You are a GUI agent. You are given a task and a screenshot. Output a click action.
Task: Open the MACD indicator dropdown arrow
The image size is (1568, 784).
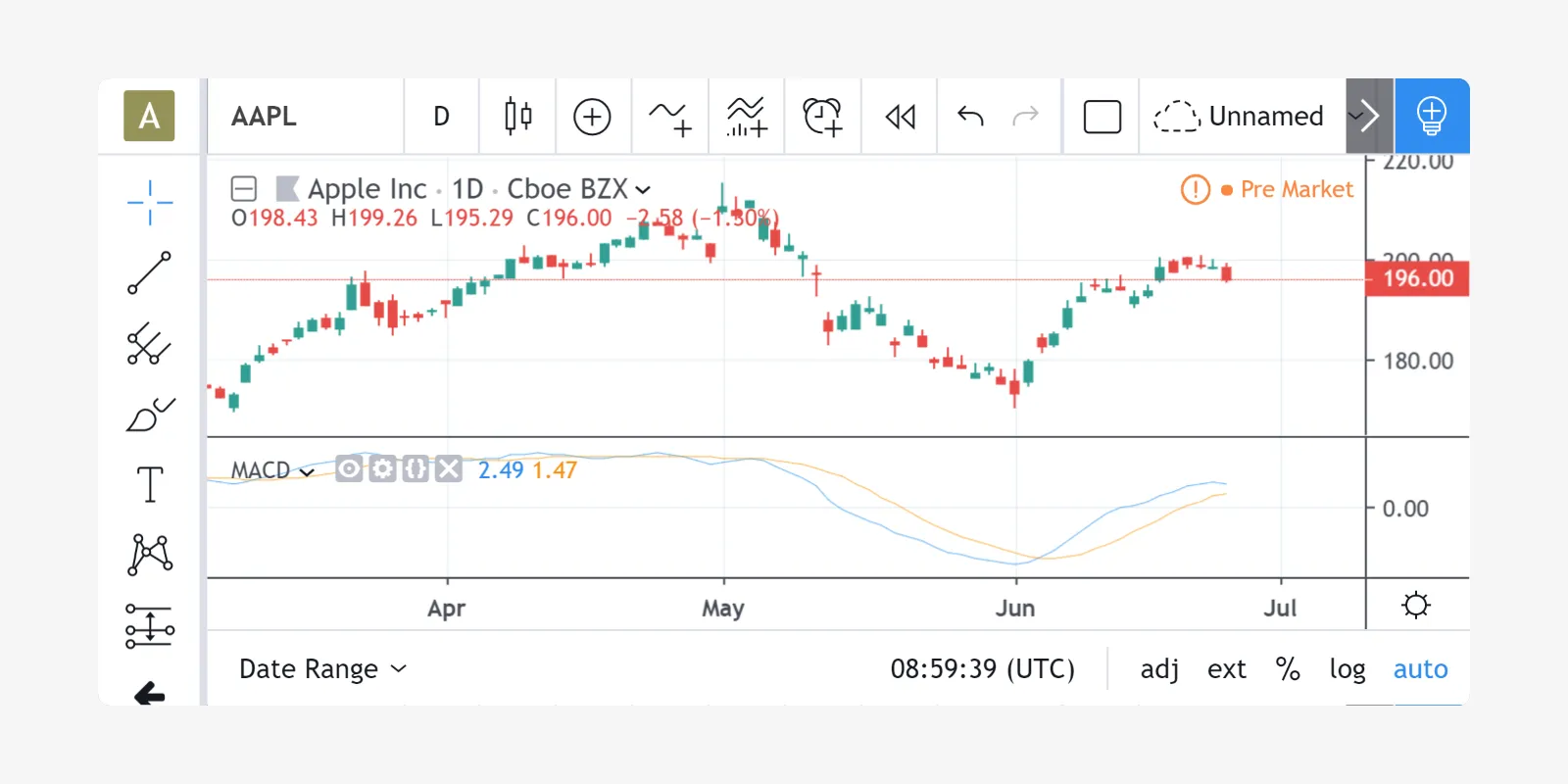[307, 471]
